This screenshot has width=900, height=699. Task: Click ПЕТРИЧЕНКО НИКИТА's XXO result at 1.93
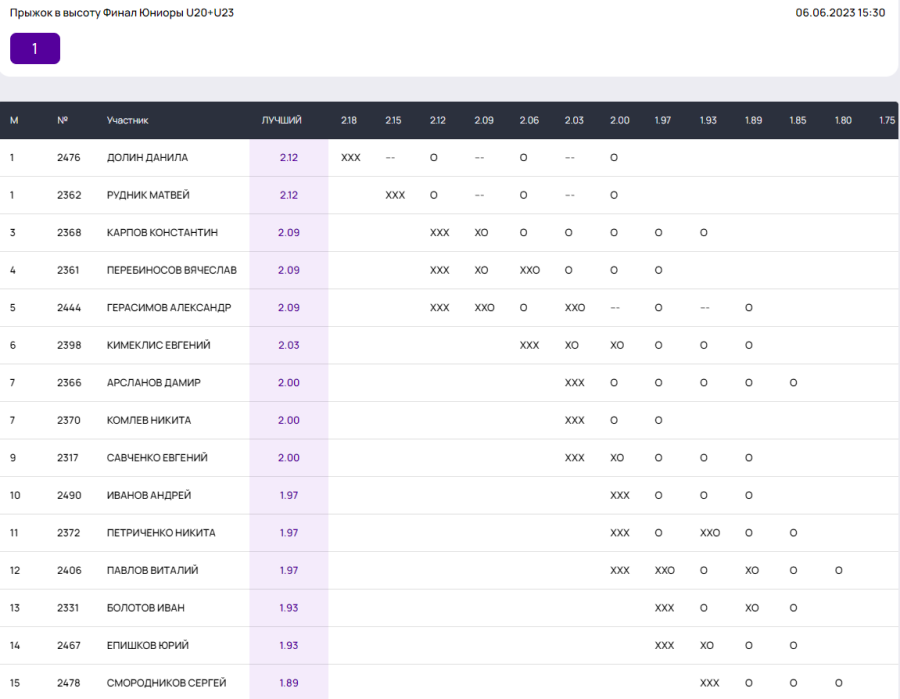pyautogui.click(x=709, y=533)
